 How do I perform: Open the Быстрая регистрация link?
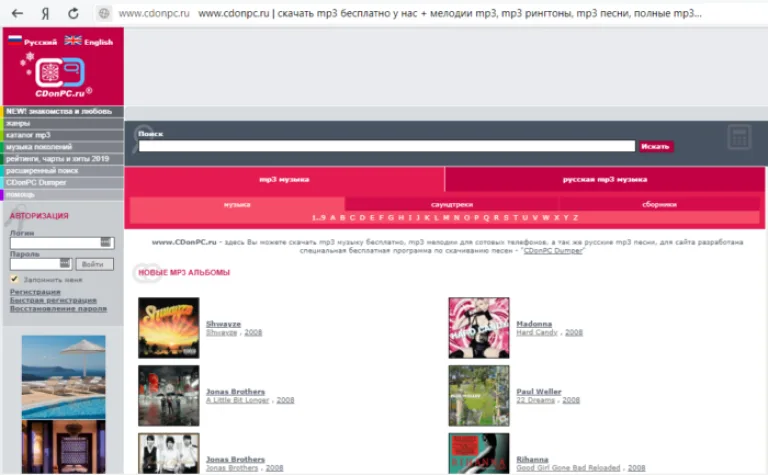pyautogui.click(x=53, y=300)
